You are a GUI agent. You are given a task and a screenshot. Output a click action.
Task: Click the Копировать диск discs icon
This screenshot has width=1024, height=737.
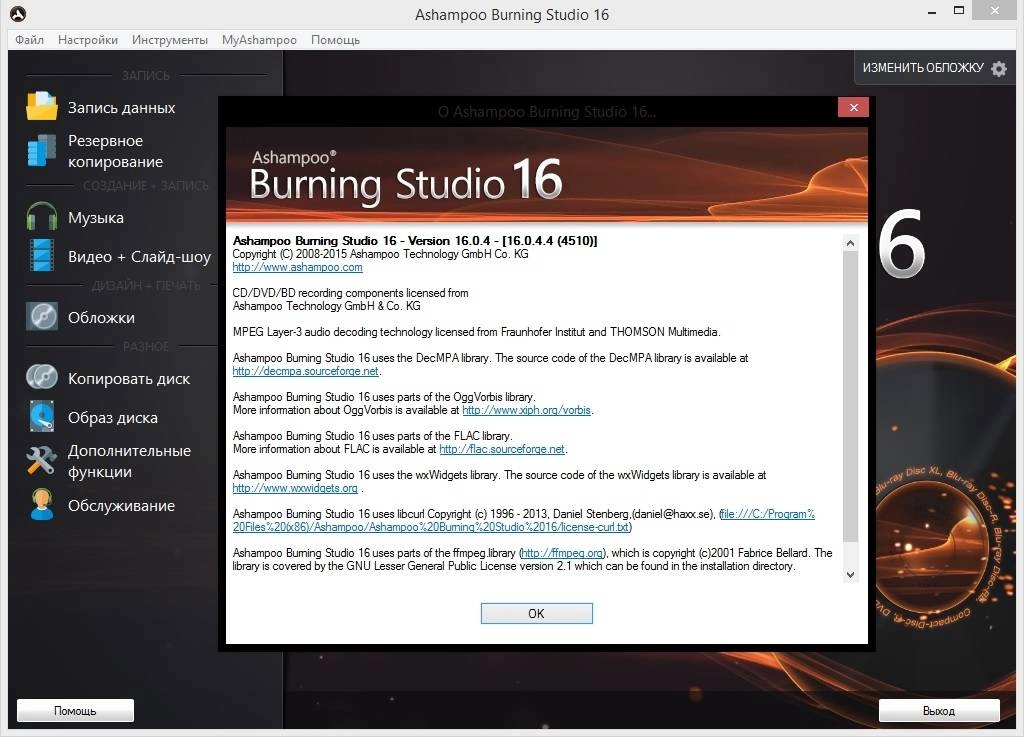coord(42,377)
